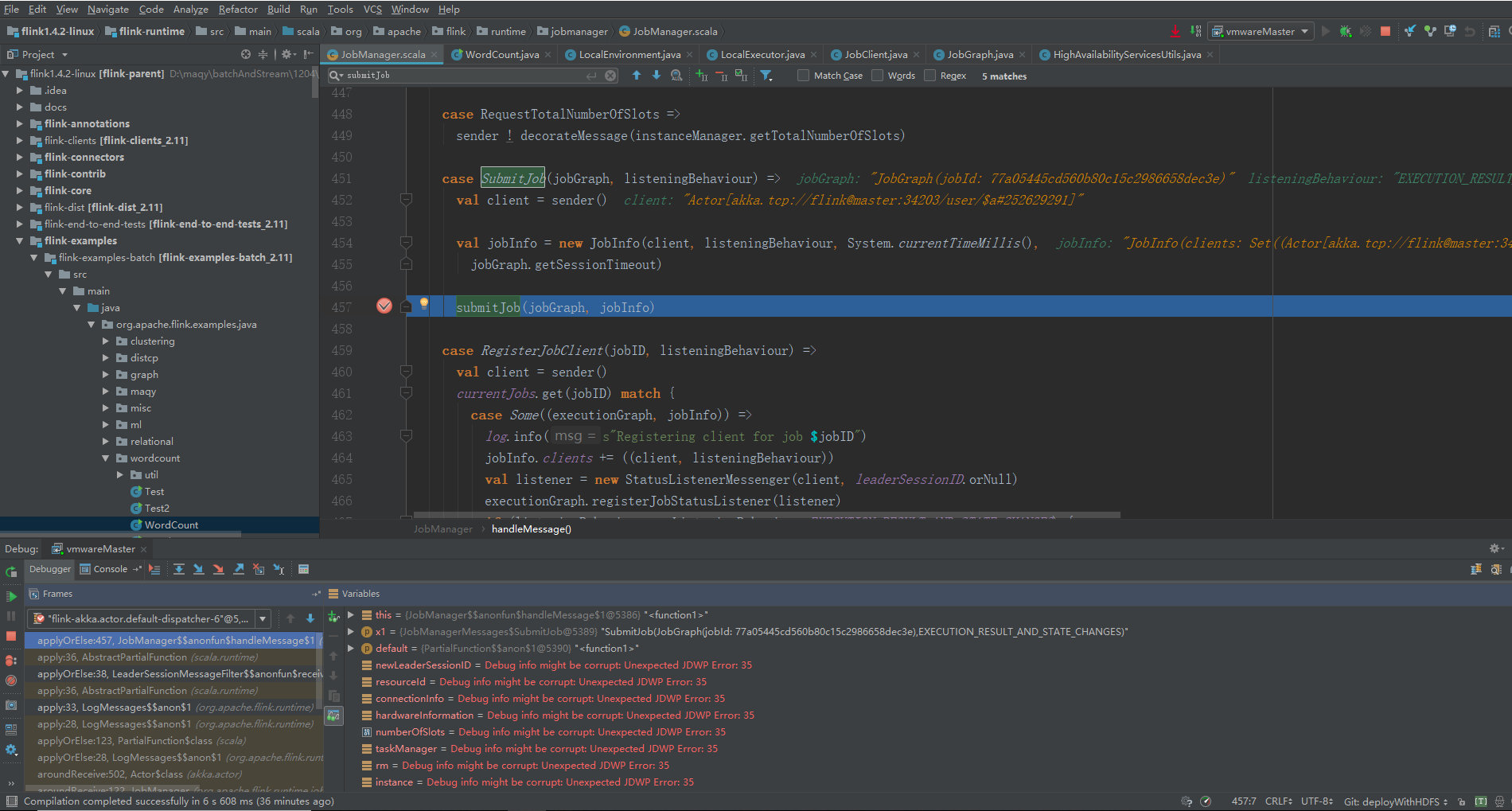Click the find-all-in-usages search icon
1512x811 pixels.
(676, 75)
